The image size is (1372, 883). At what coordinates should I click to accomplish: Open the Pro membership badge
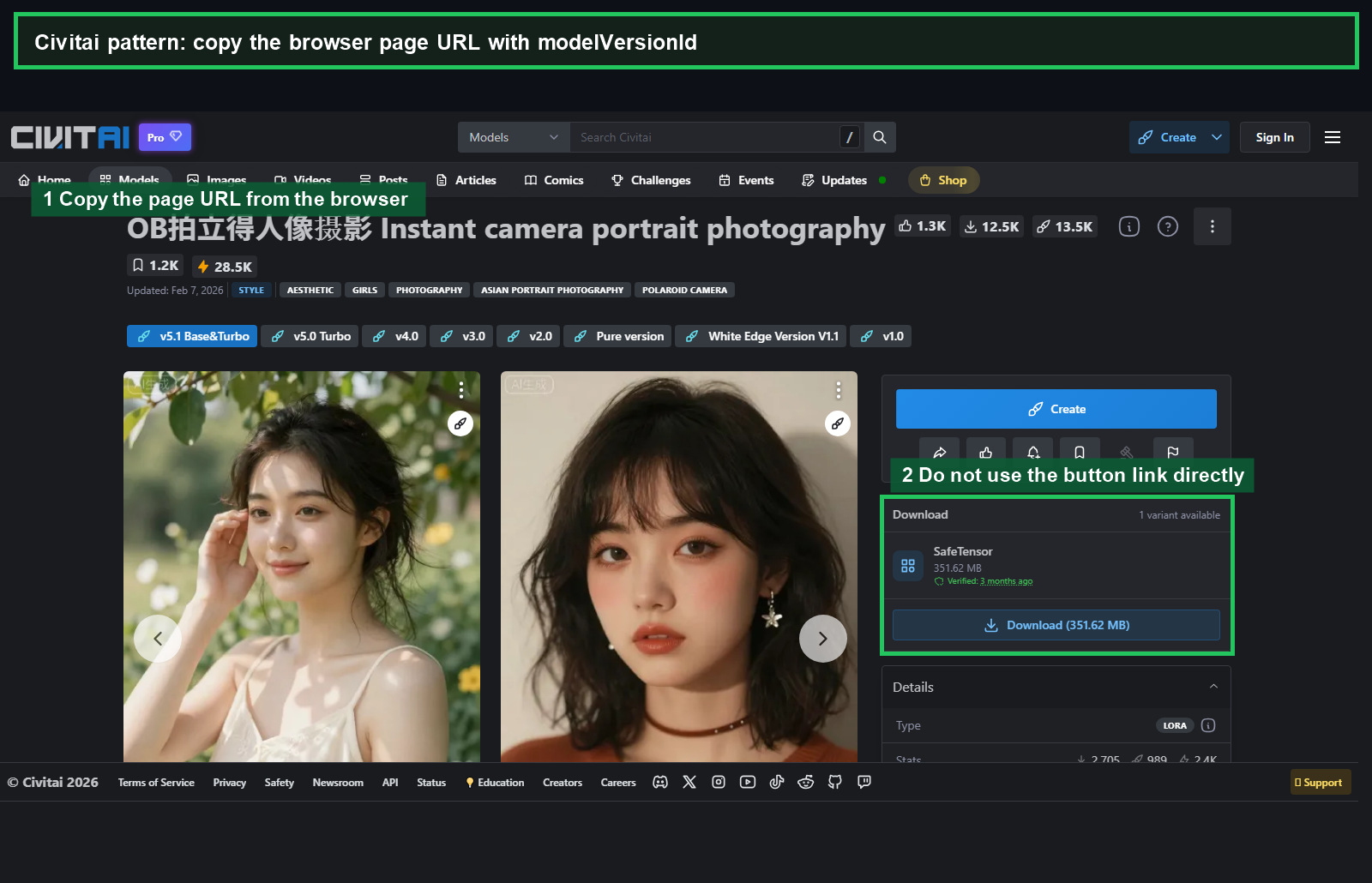(165, 137)
